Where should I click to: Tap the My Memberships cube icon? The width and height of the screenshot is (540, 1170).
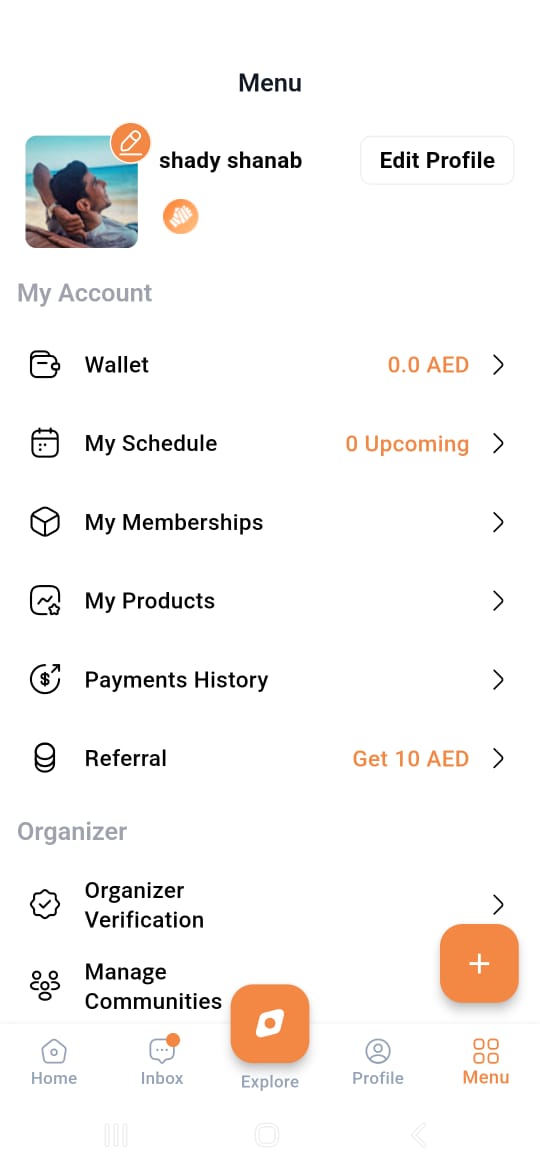click(45, 522)
